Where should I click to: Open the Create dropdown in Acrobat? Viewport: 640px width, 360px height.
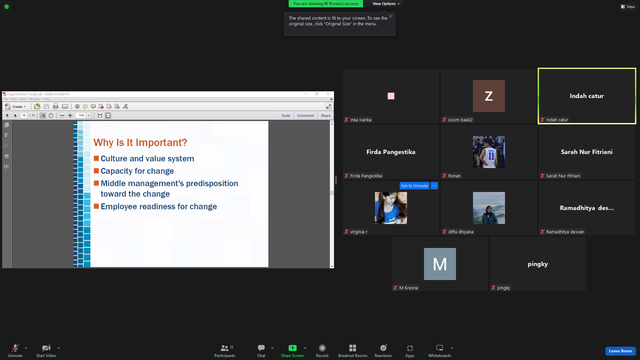coord(16,107)
